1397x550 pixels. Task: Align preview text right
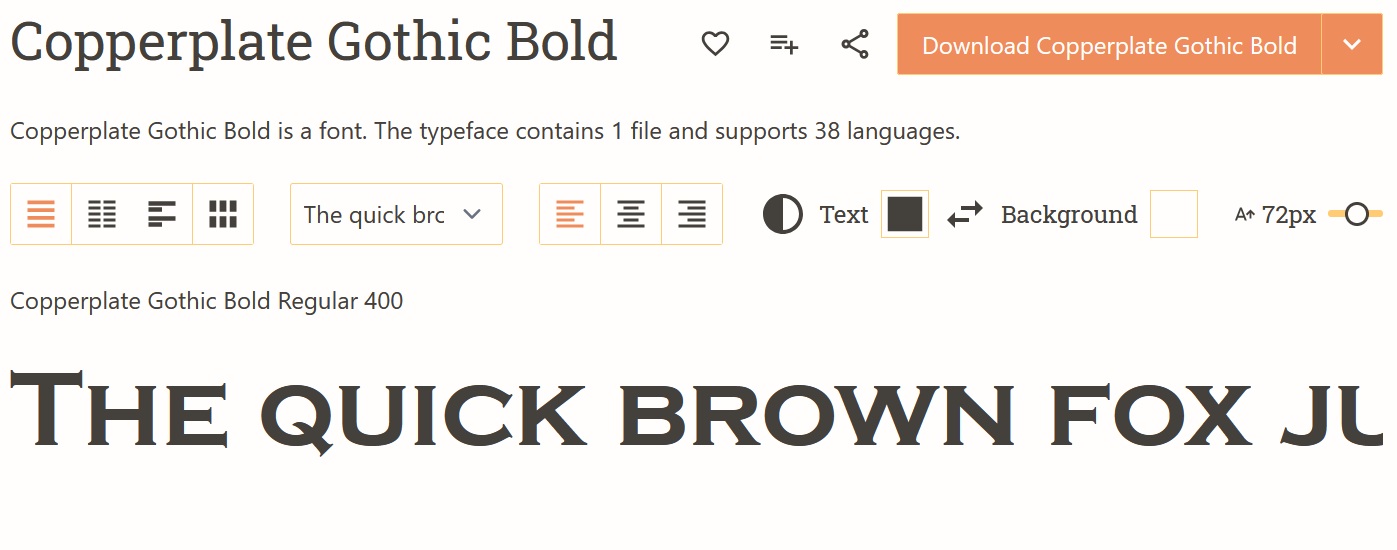pyautogui.click(x=692, y=214)
